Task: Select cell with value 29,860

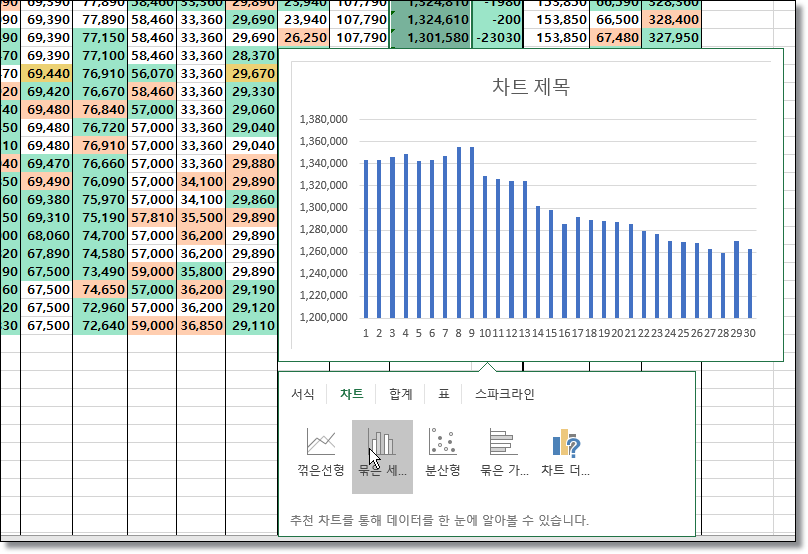Action: pyautogui.click(x=251, y=200)
